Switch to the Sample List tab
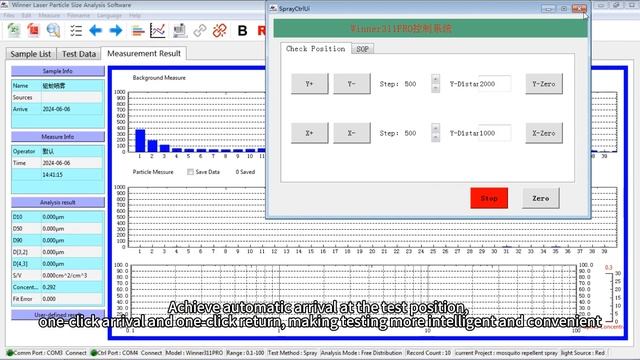The width and height of the screenshot is (640, 360). pyautogui.click(x=31, y=54)
